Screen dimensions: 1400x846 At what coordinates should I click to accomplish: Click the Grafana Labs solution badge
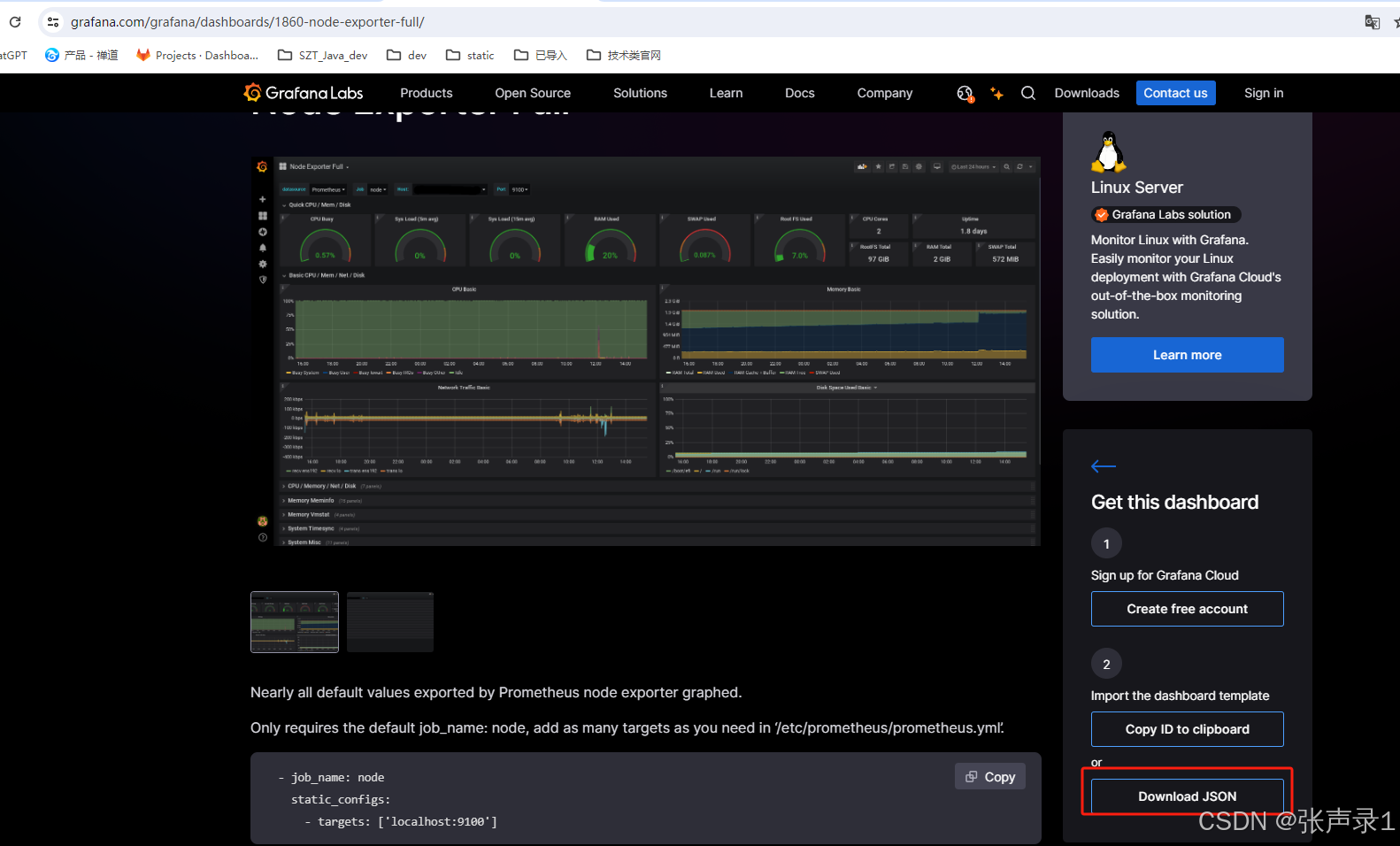pos(1166,214)
